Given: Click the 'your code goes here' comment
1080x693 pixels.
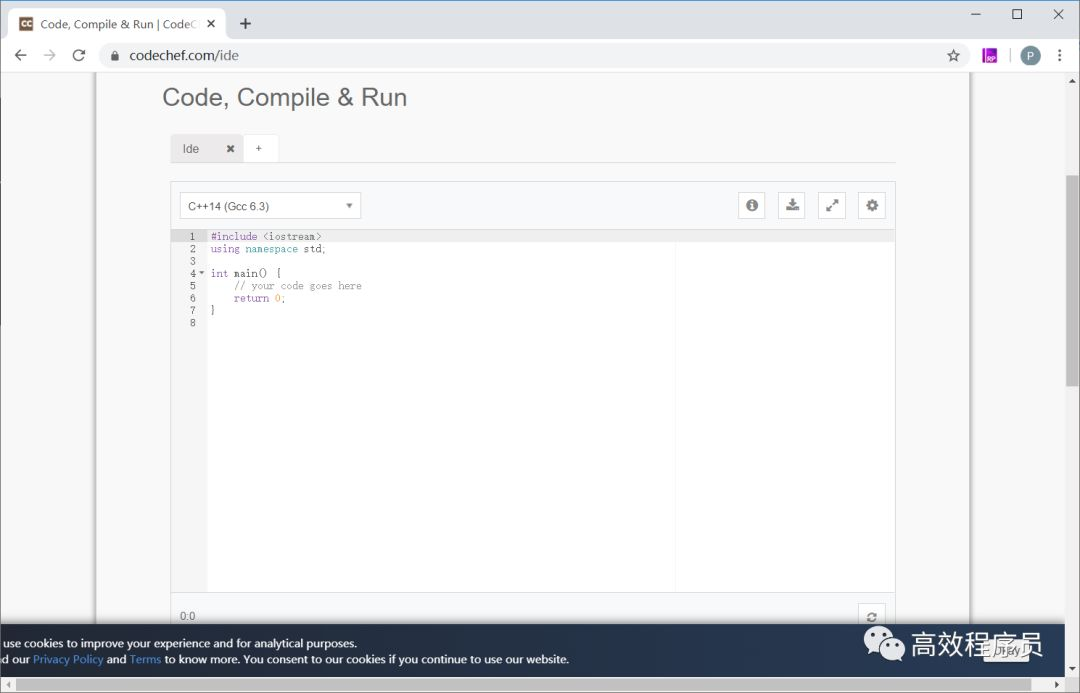Looking at the screenshot, I should coord(298,286).
